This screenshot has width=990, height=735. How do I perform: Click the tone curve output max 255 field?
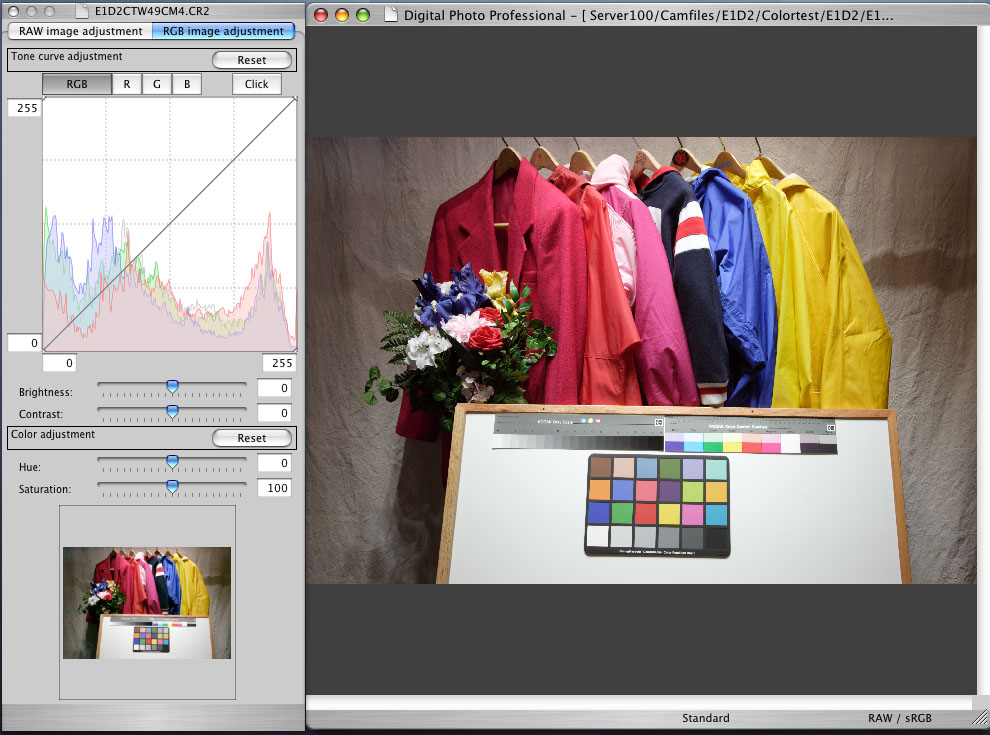point(24,108)
